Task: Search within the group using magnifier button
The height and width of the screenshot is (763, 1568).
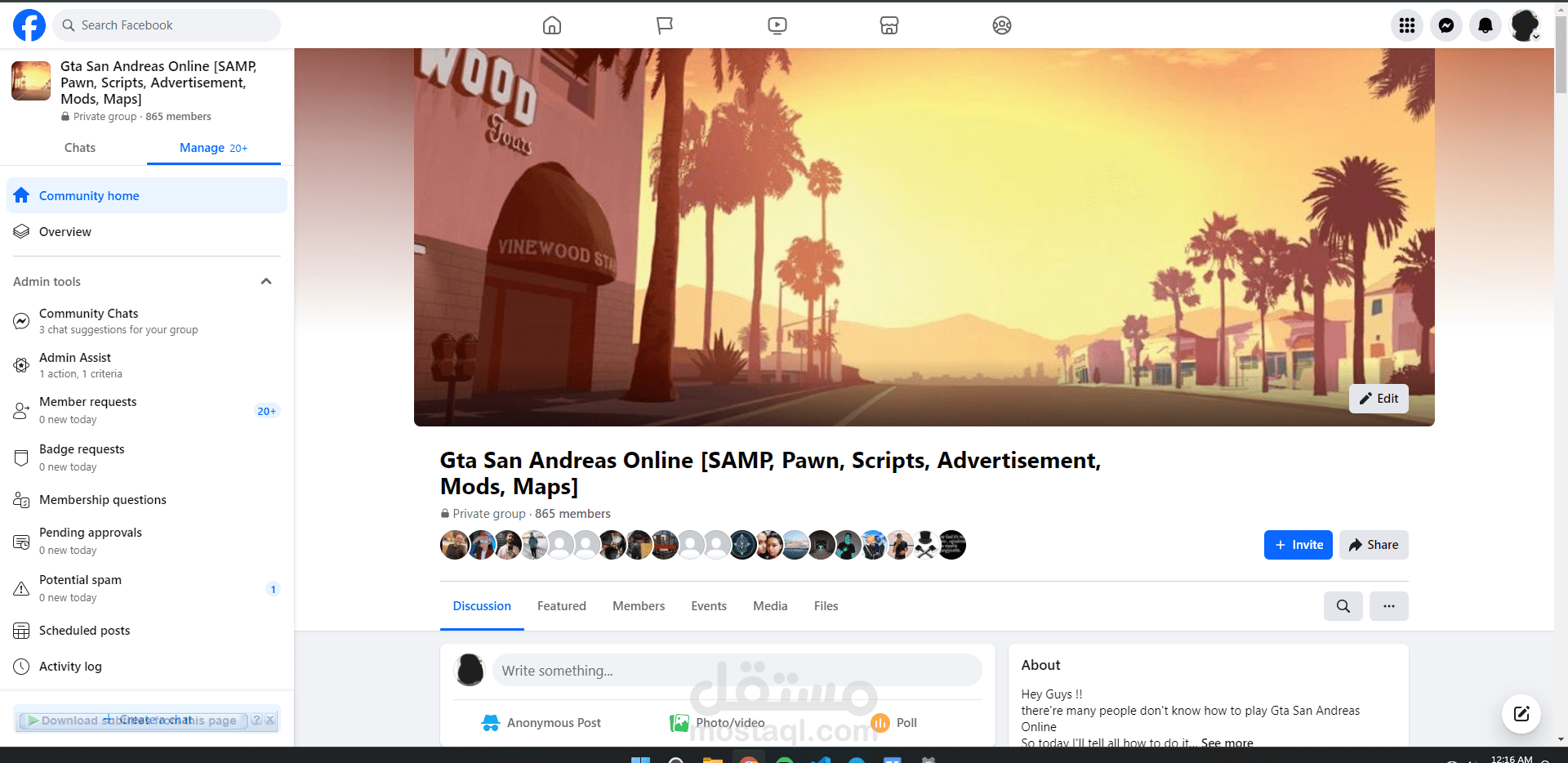Action: [x=1343, y=606]
